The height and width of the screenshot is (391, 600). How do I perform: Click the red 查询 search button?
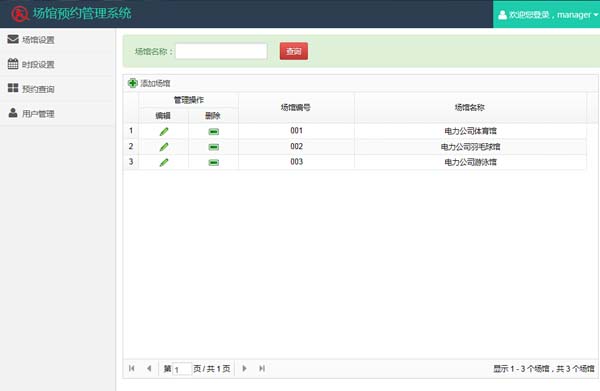click(294, 51)
